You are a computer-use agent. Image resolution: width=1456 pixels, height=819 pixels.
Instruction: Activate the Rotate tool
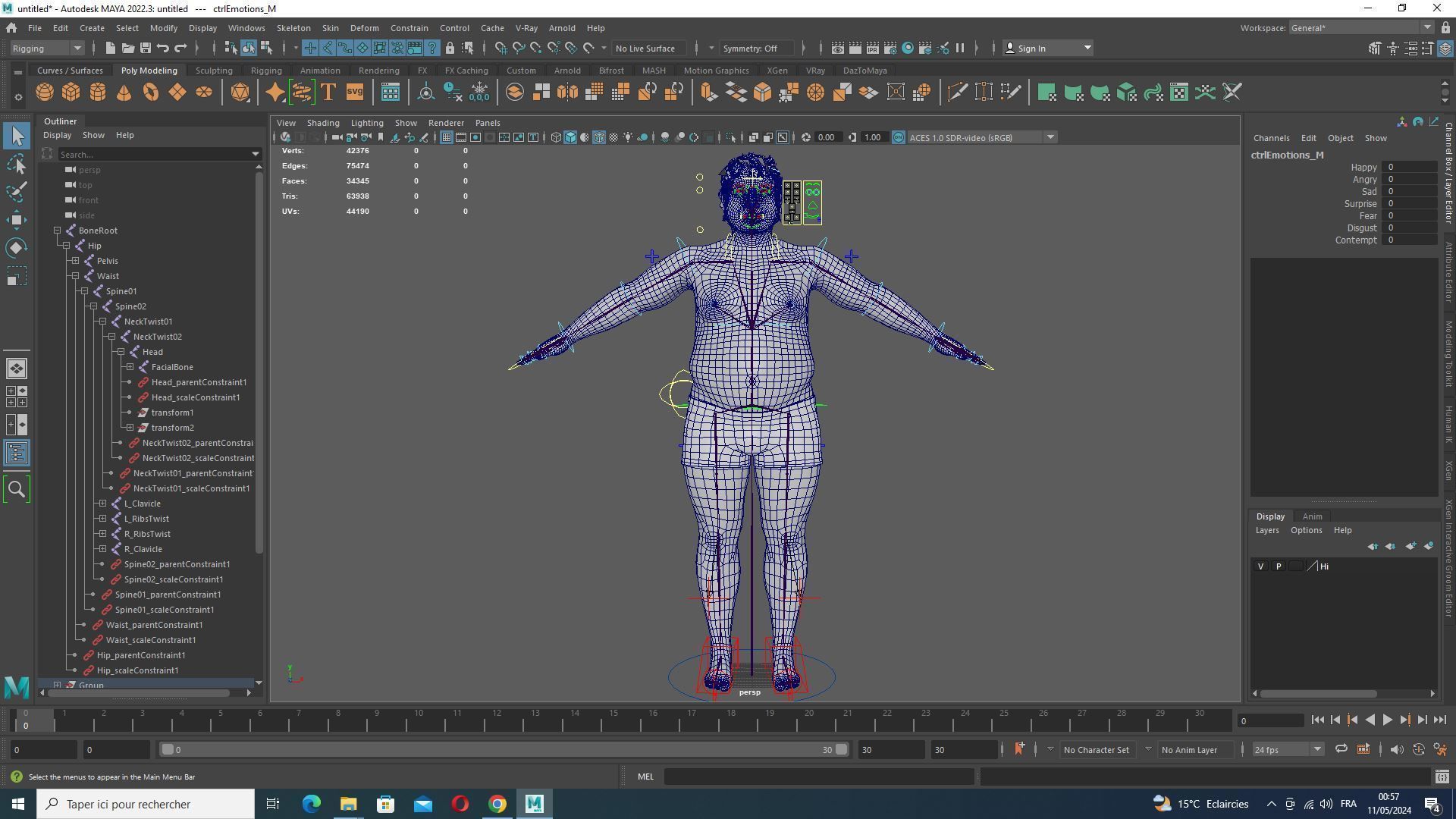click(17, 248)
